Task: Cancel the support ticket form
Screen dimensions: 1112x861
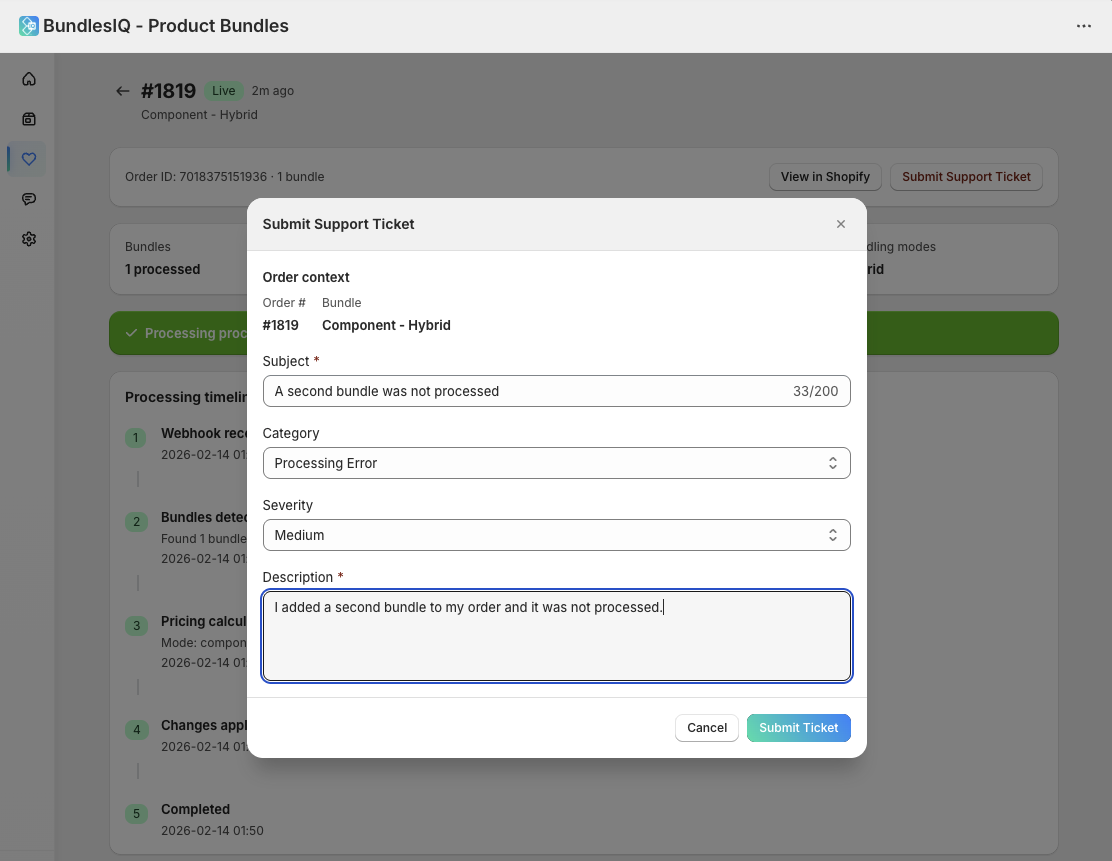Action: pyautogui.click(x=706, y=728)
